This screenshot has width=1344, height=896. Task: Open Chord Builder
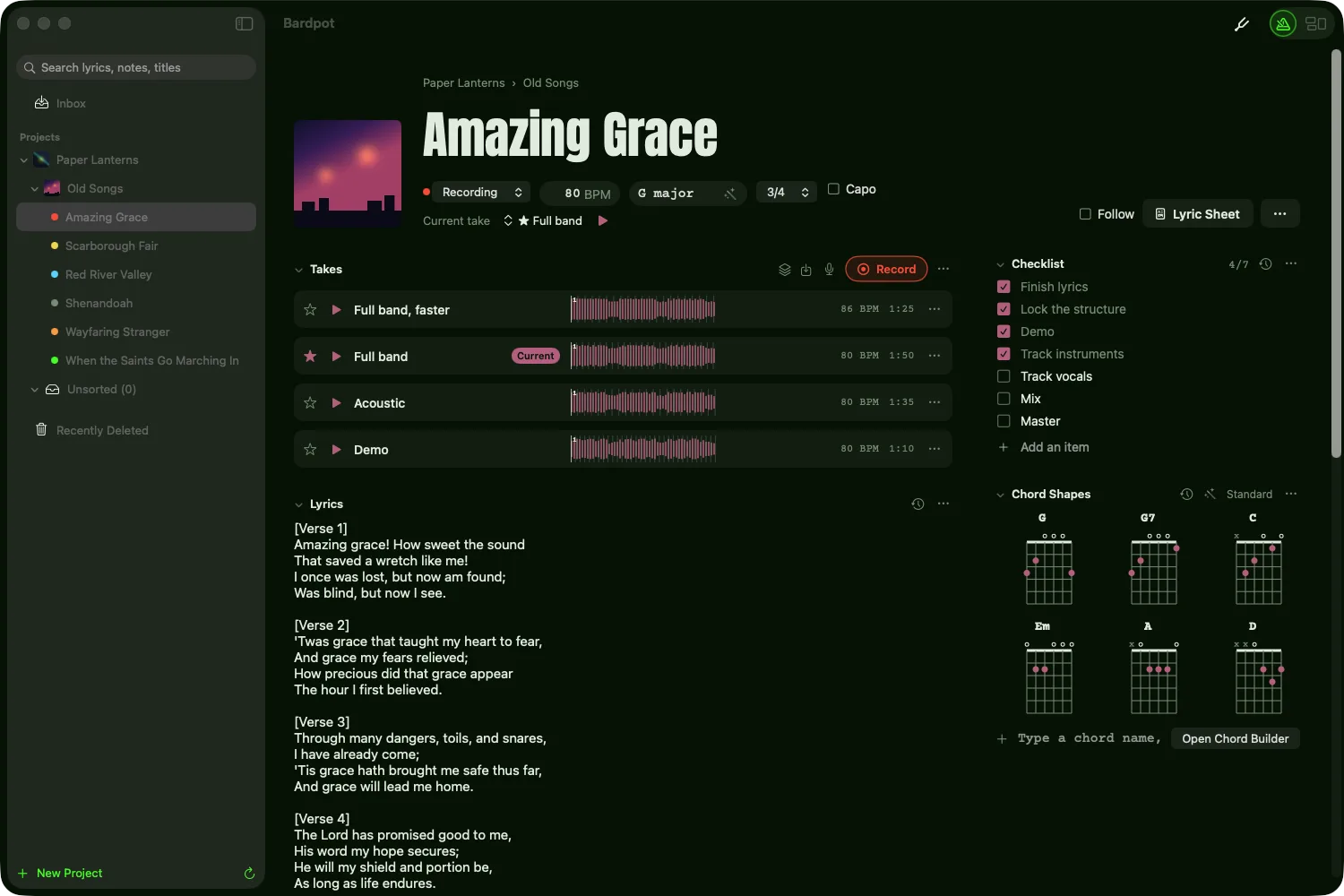pos(1235,738)
